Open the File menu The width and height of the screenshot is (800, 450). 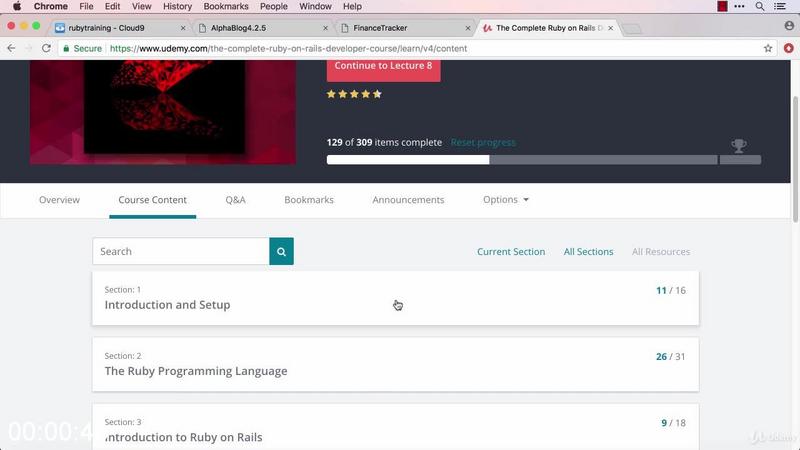tap(86, 6)
